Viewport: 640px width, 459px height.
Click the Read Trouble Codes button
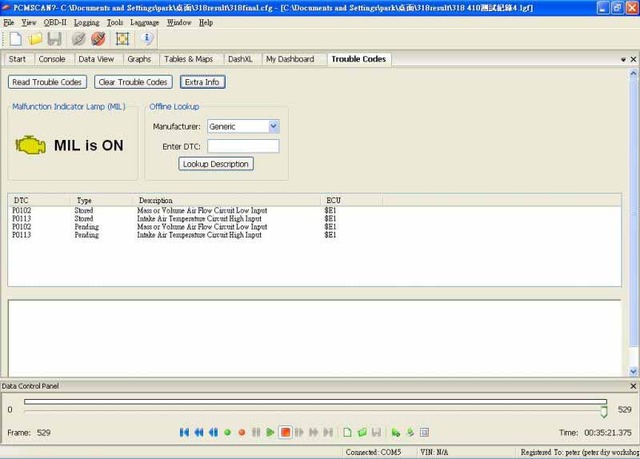click(x=47, y=82)
